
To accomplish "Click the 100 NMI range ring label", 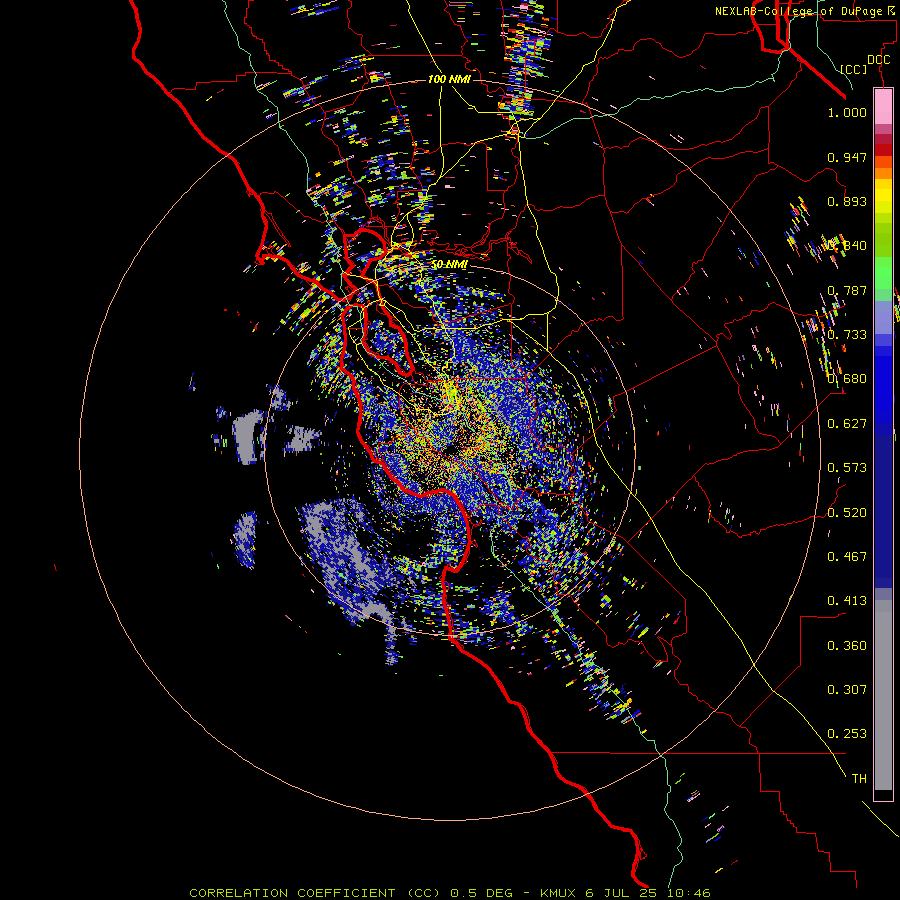I will [x=449, y=79].
